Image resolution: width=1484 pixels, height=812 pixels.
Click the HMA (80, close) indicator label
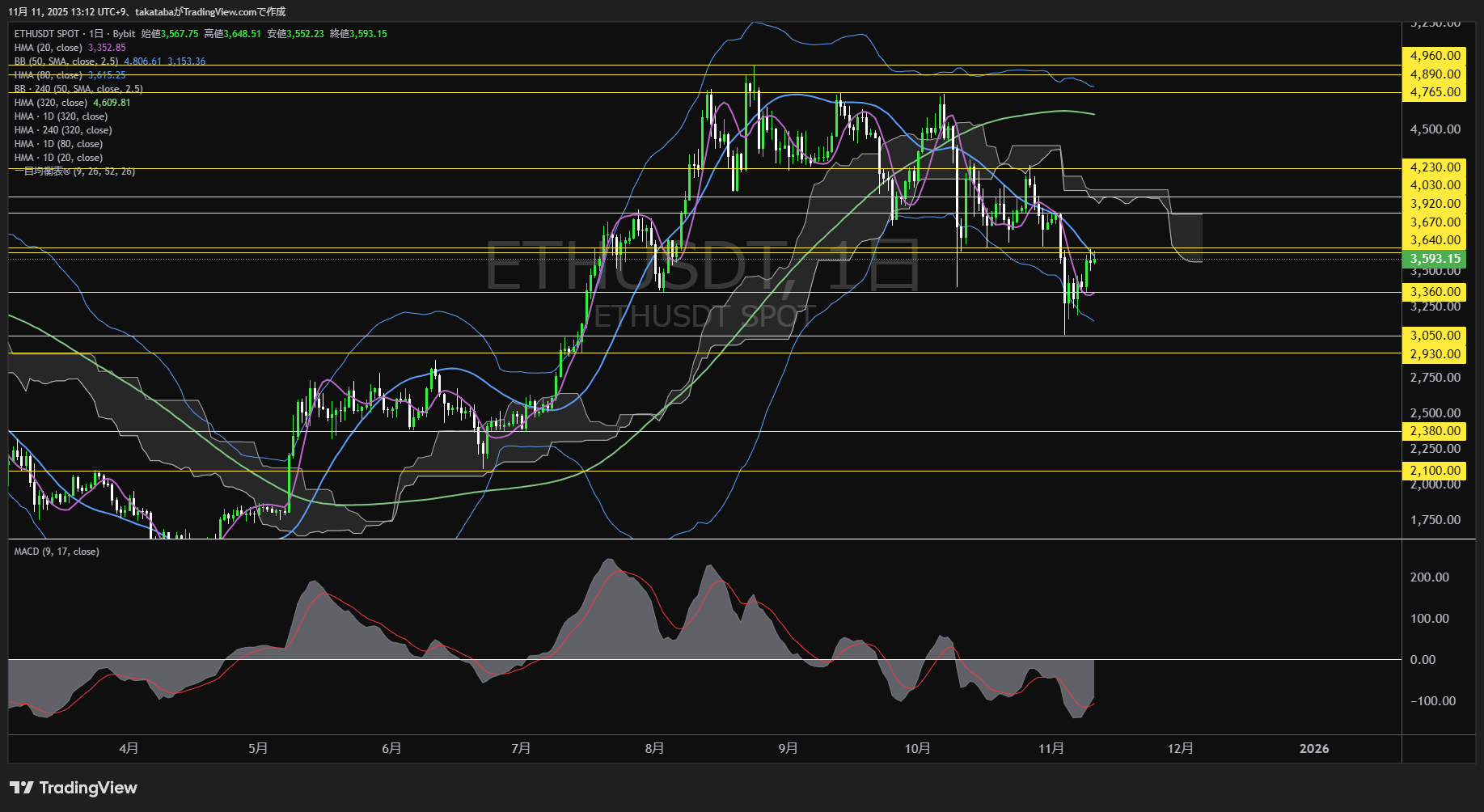pos(49,74)
